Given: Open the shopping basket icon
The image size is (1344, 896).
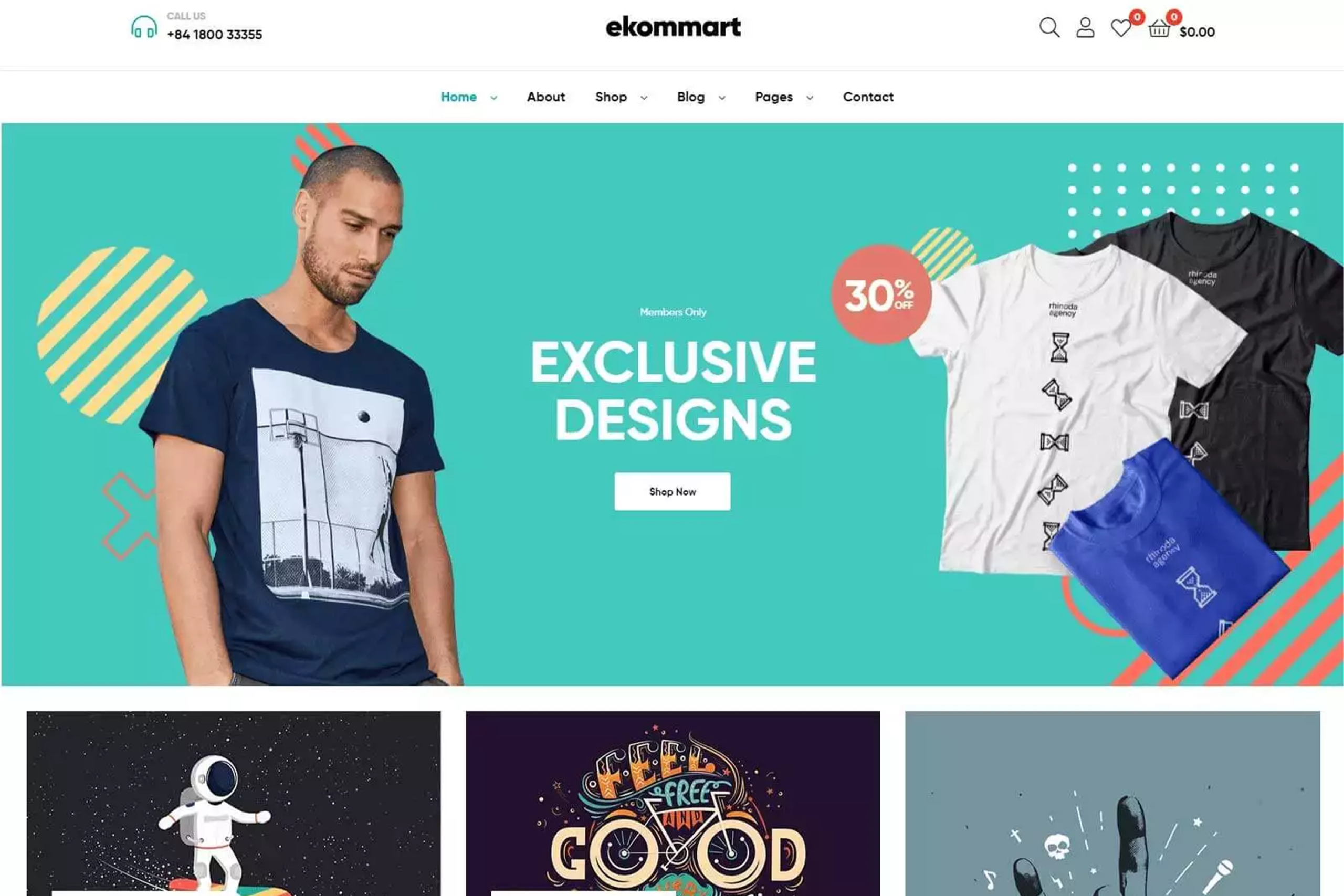Looking at the screenshot, I should (x=1159, y=28).
